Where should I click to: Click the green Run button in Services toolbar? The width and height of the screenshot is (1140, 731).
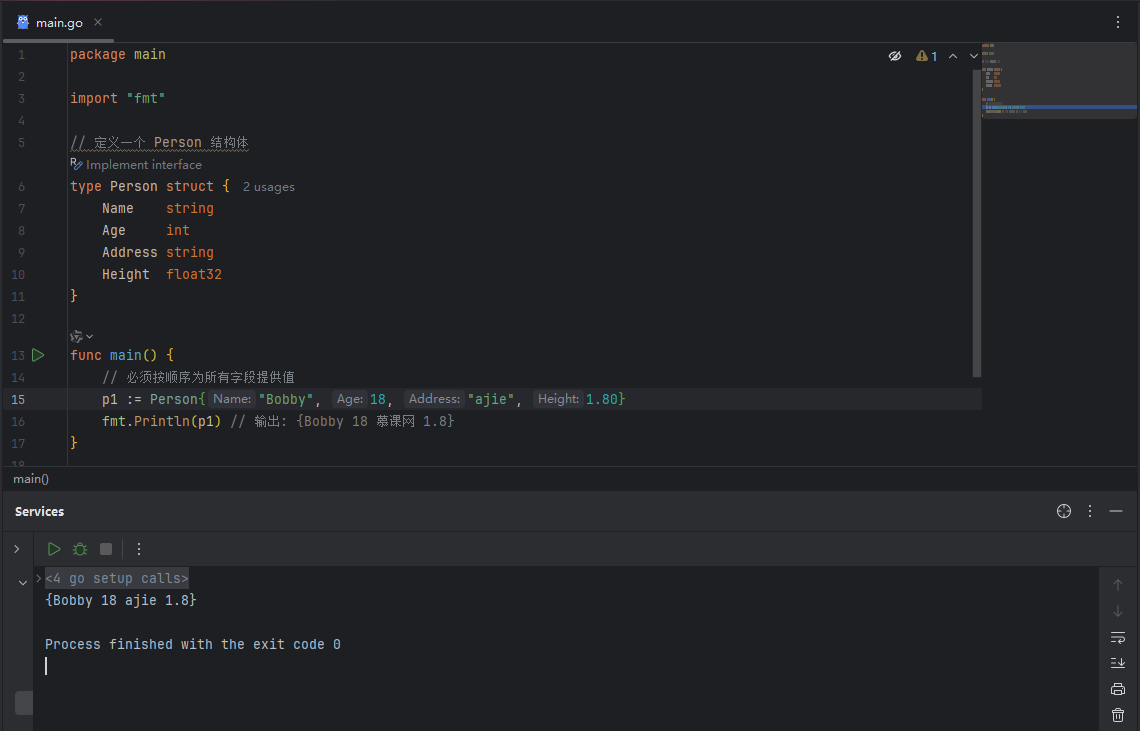click(54, 549)
